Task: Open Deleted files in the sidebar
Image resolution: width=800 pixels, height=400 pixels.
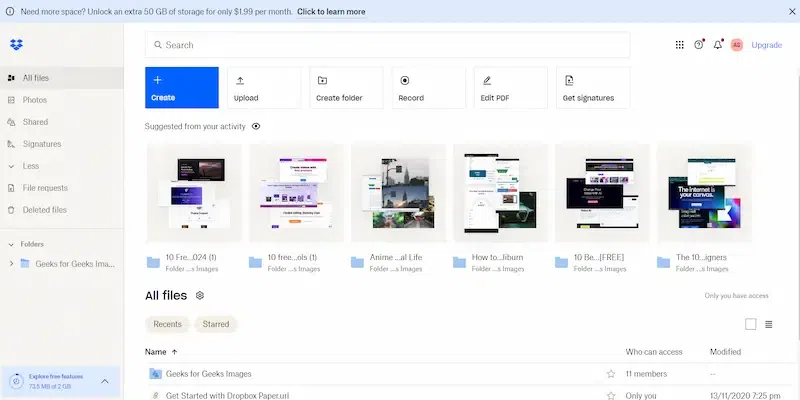Action: pos(62,210)
